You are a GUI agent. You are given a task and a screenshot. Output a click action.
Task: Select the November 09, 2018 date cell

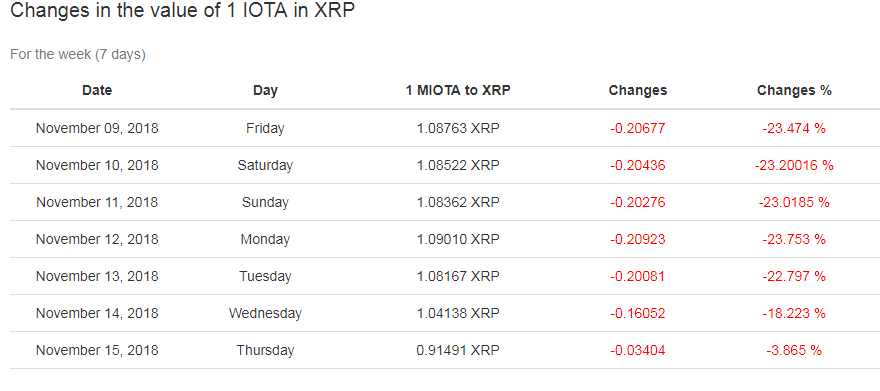97,128
